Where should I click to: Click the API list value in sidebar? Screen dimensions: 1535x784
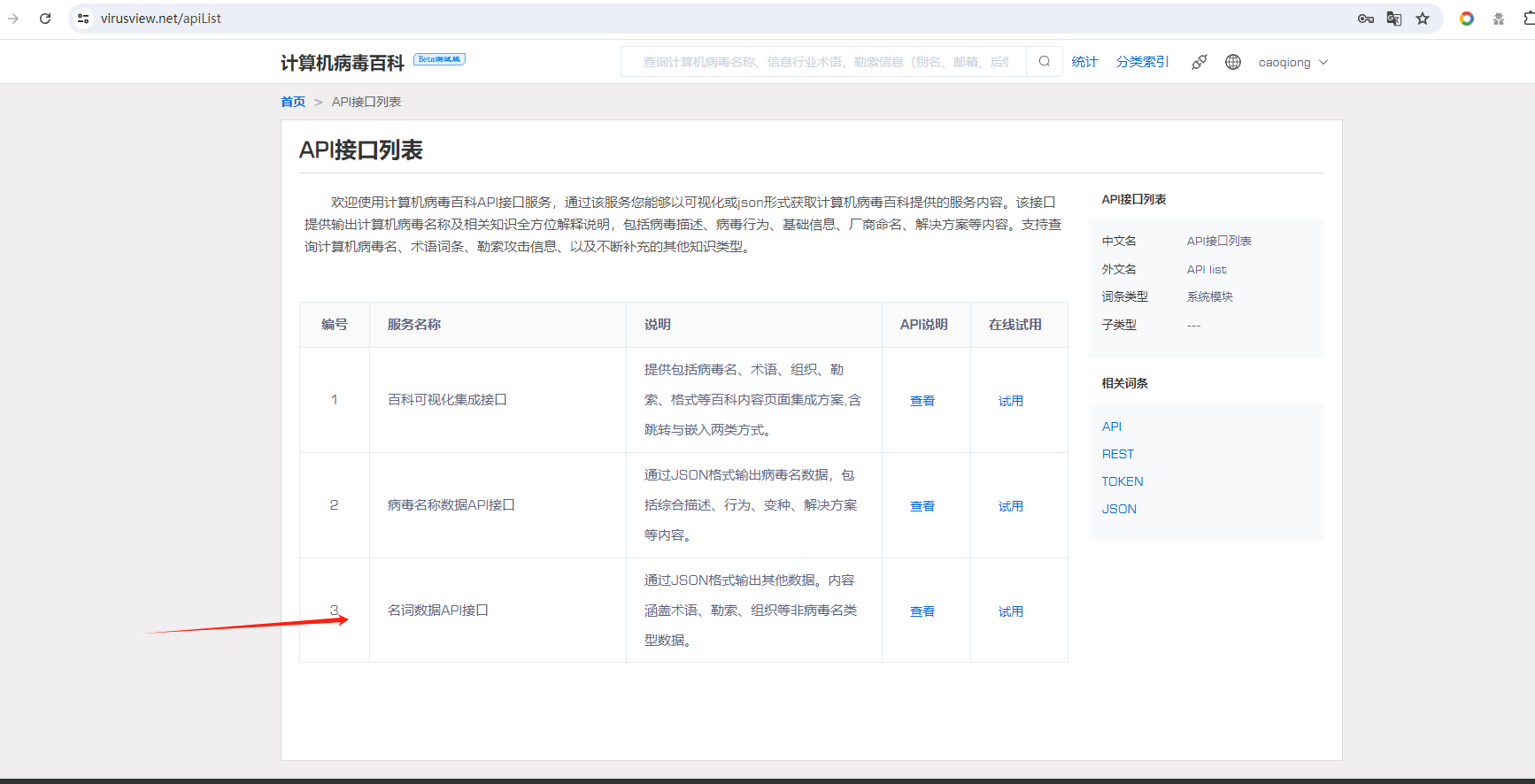point(1207,269)
